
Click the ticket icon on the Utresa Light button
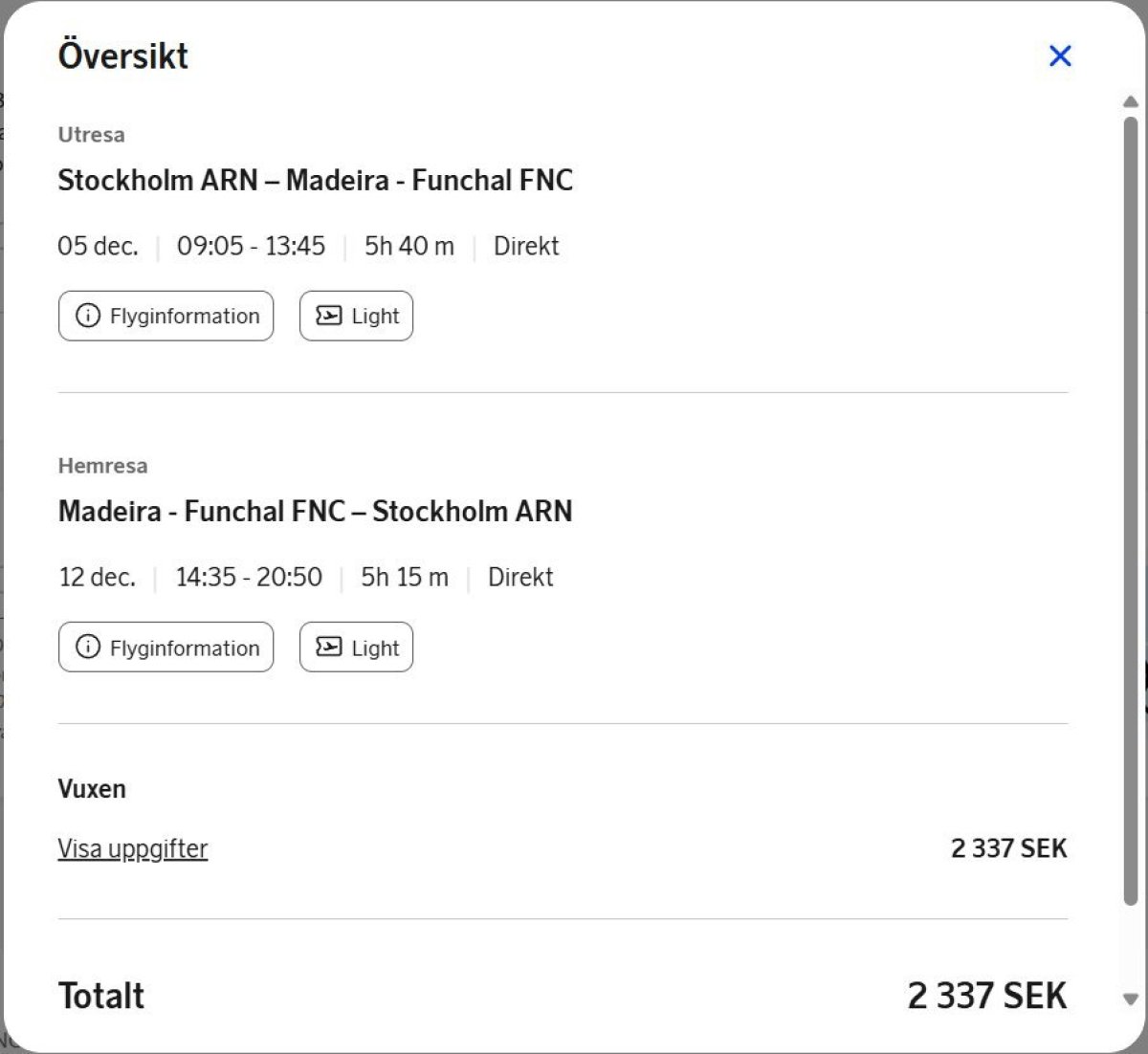click(x=328, y=316)
